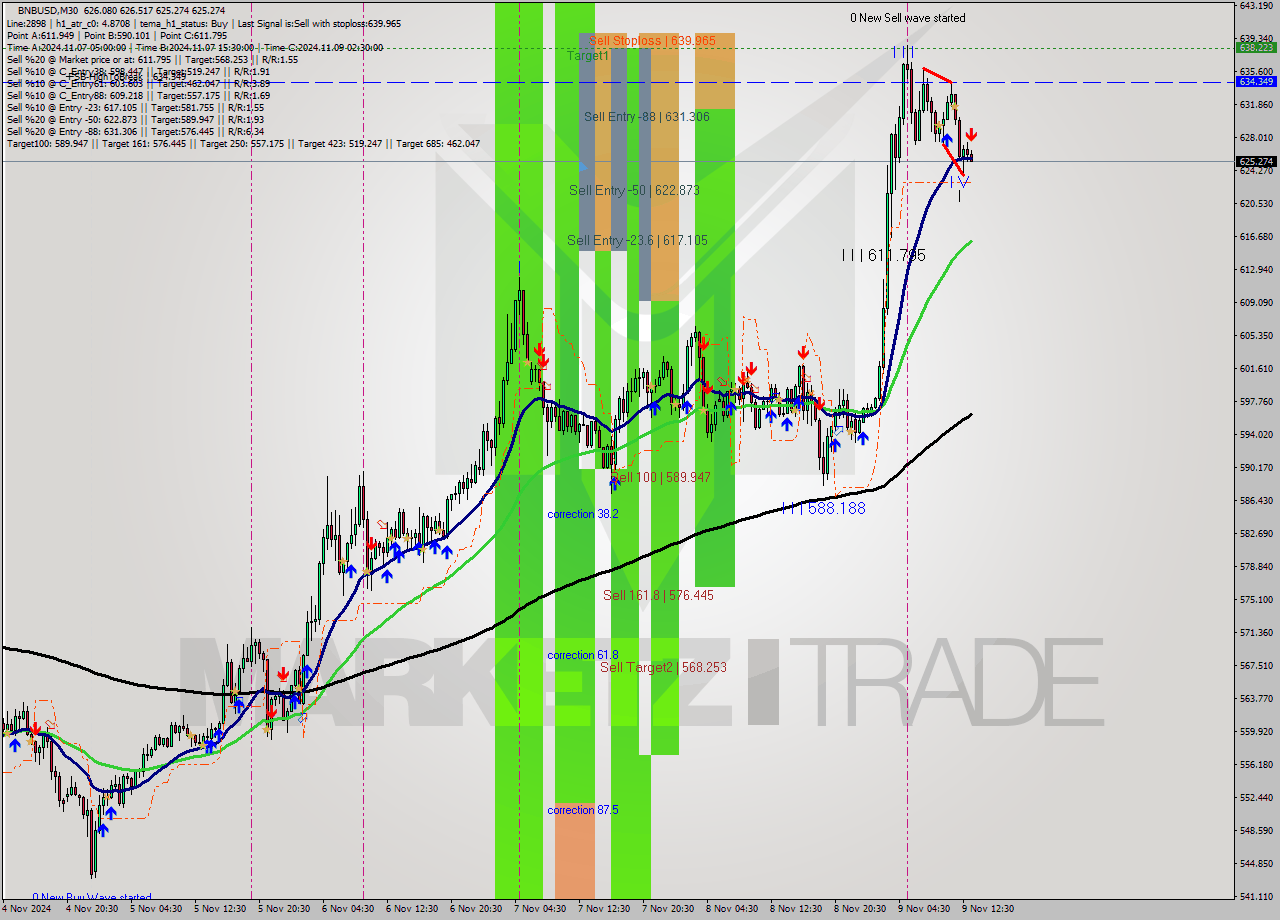Click '8 Nov 20:30' on the time axis
The image size is (1280, 920).
860,909
